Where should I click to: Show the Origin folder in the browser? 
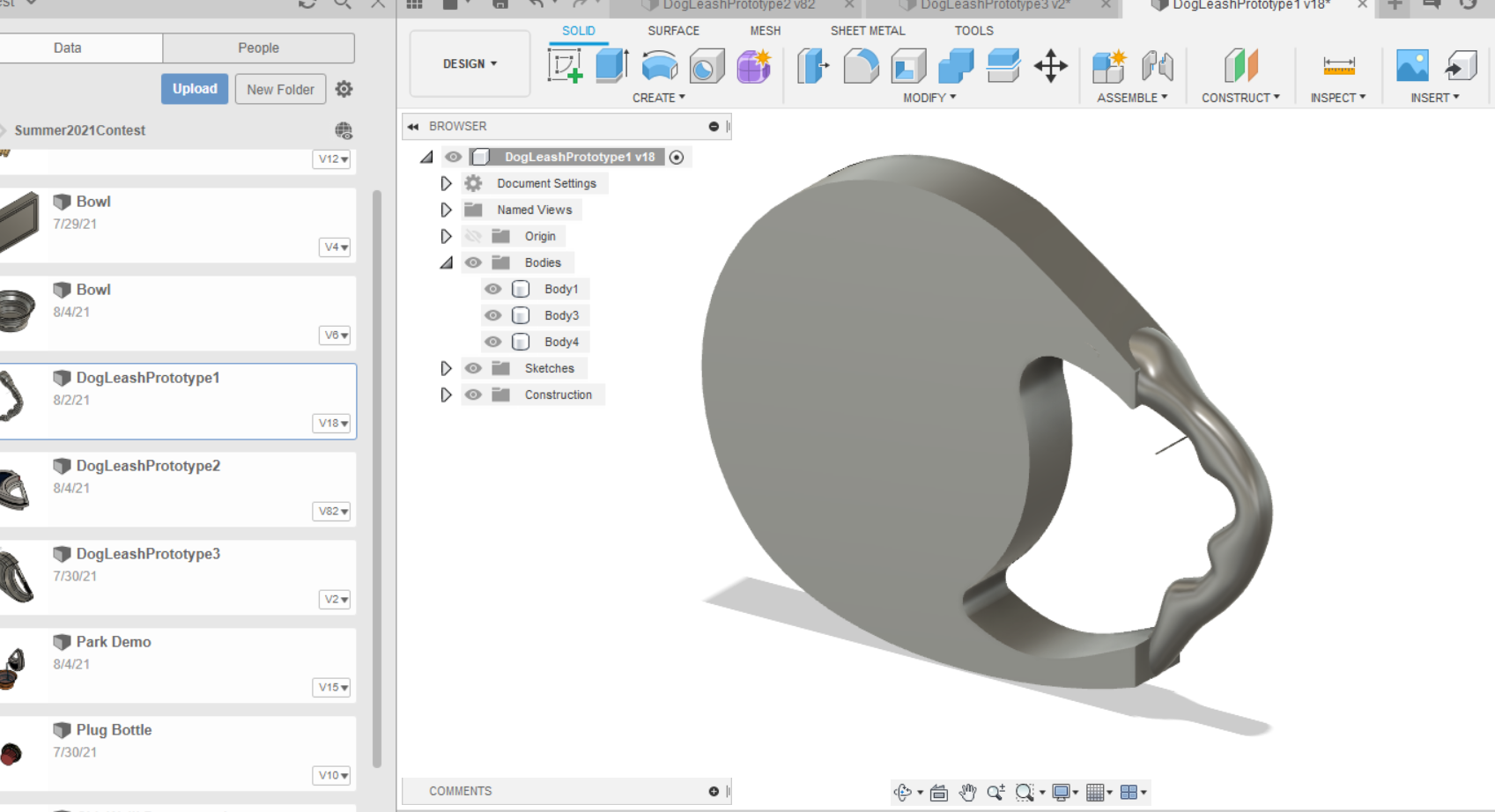pyautogui.click(x=473, y=236)
